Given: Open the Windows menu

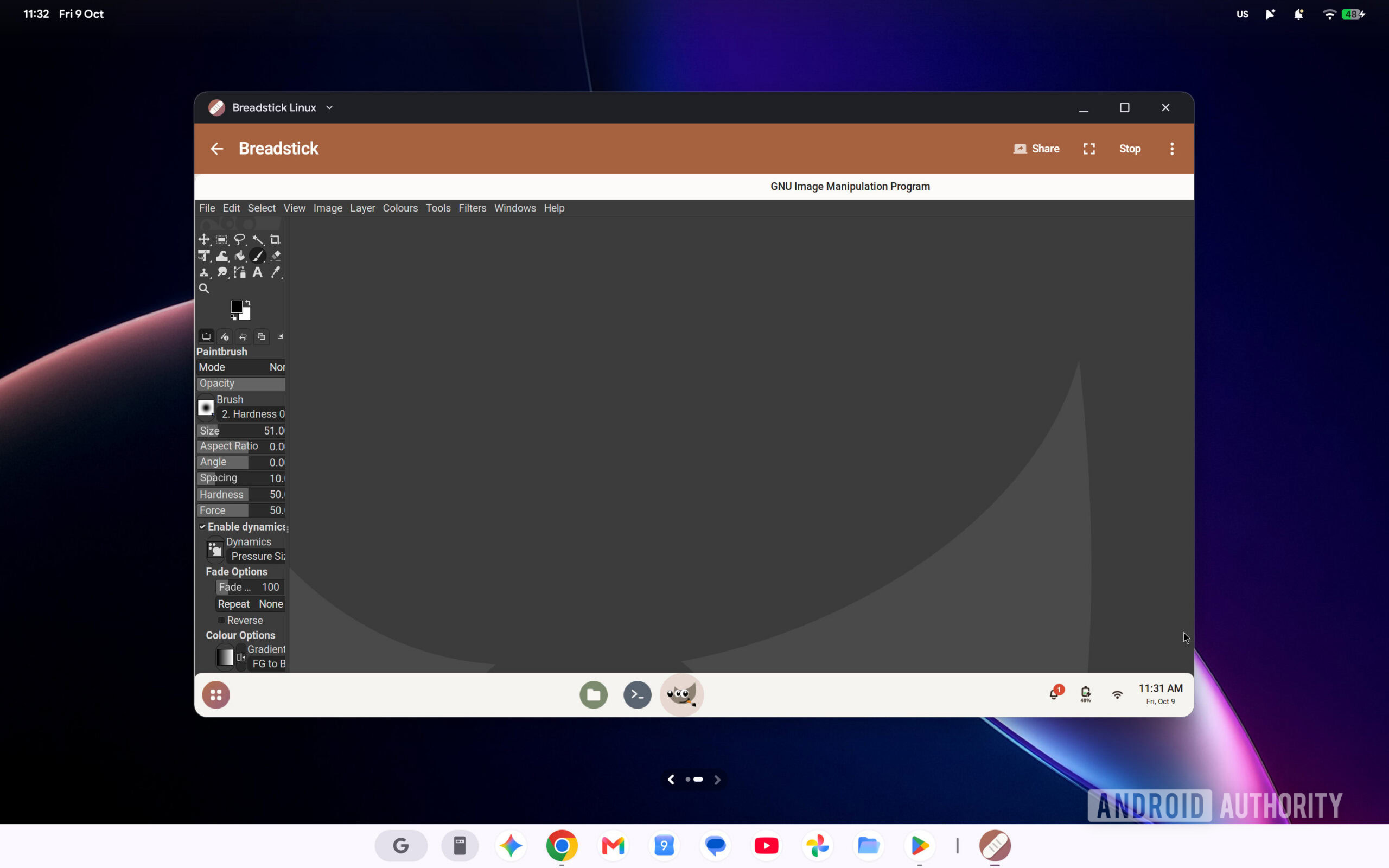Looking at the screenshot, I should (515, 208).
